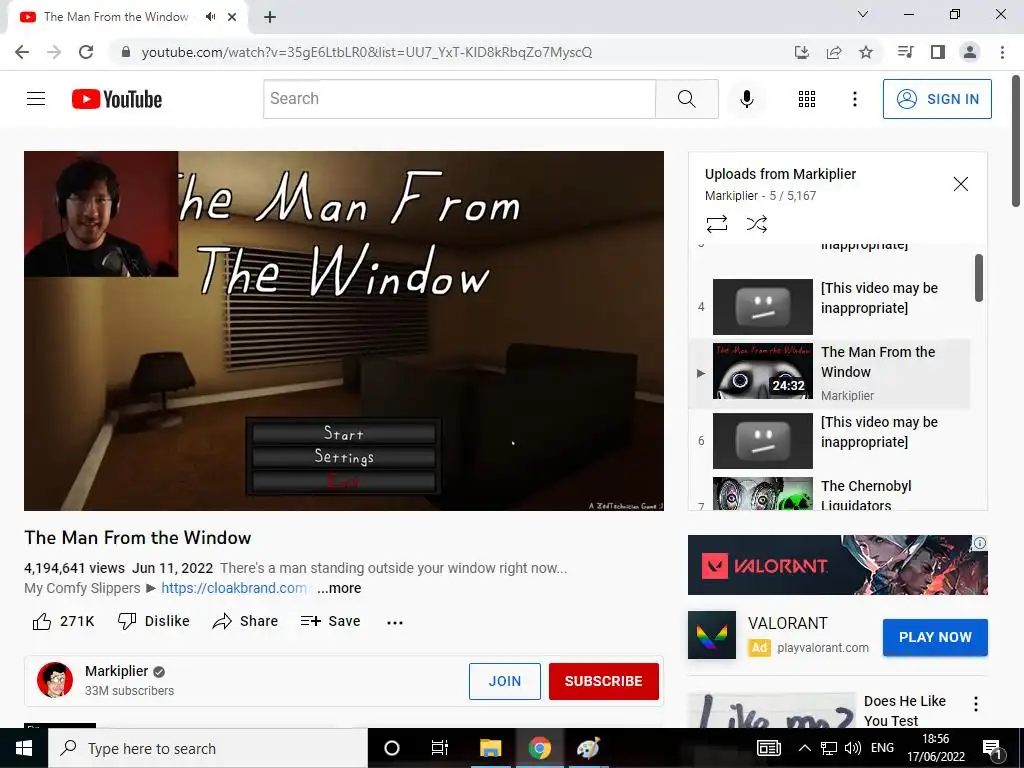The width and height of the screenshot is (1024, 768).
Task: Show hidden system tray icons
Action: [x=805, y=748]
